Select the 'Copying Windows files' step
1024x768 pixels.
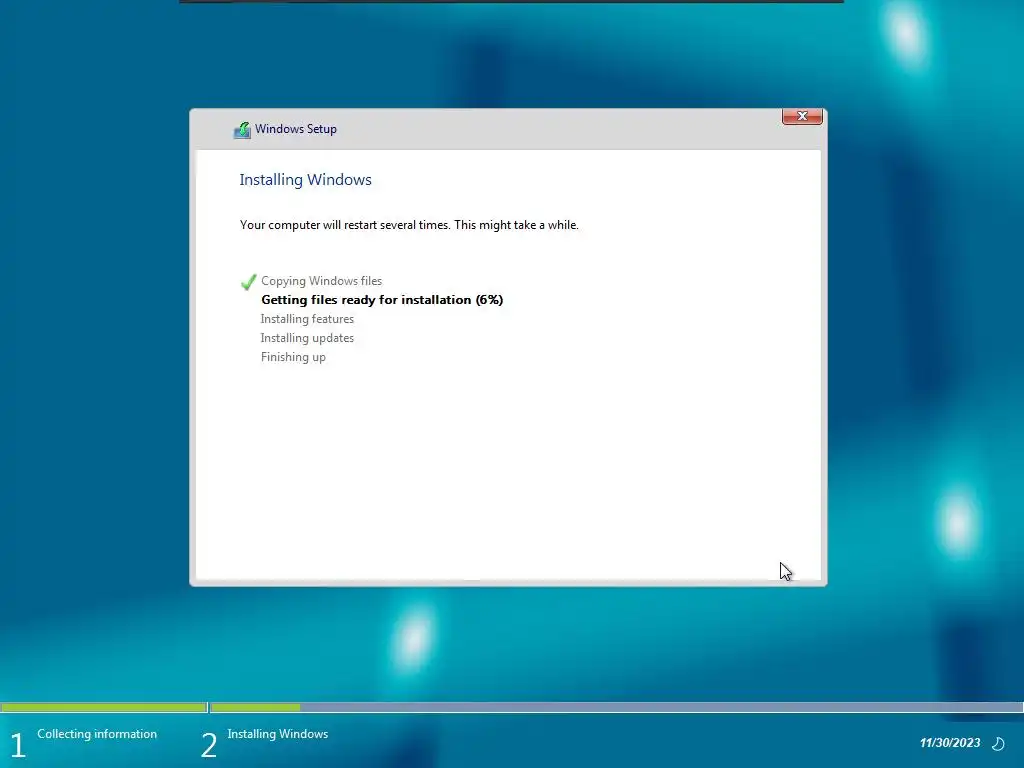pos(321,281)
